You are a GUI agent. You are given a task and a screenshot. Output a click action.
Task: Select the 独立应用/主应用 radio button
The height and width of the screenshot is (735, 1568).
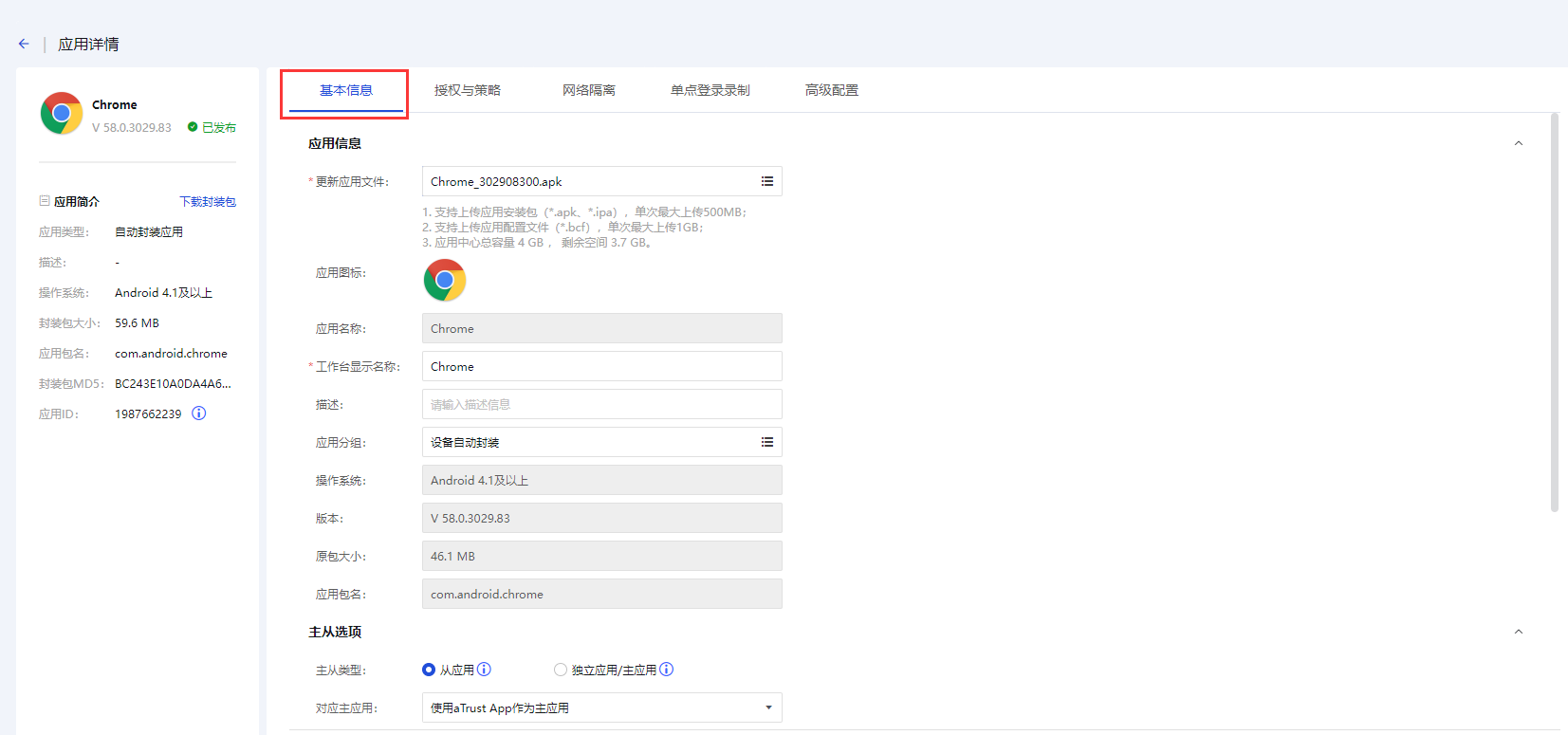pyautogui.click(x=561, y=670)
